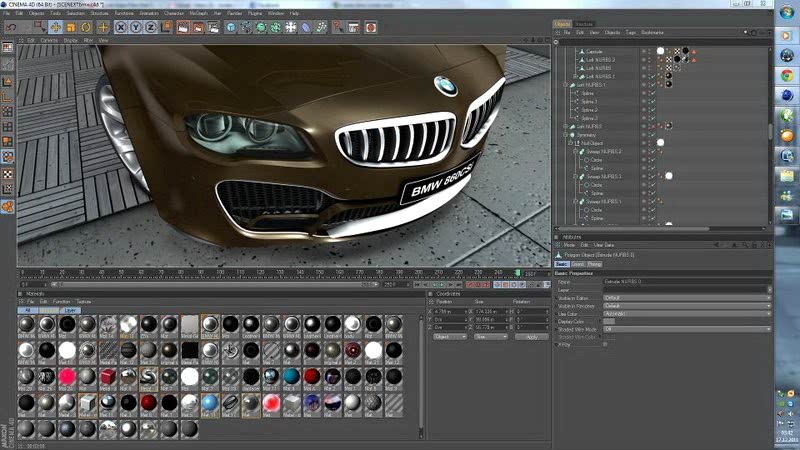Select the Coord. attributes tab

(578, 264)
